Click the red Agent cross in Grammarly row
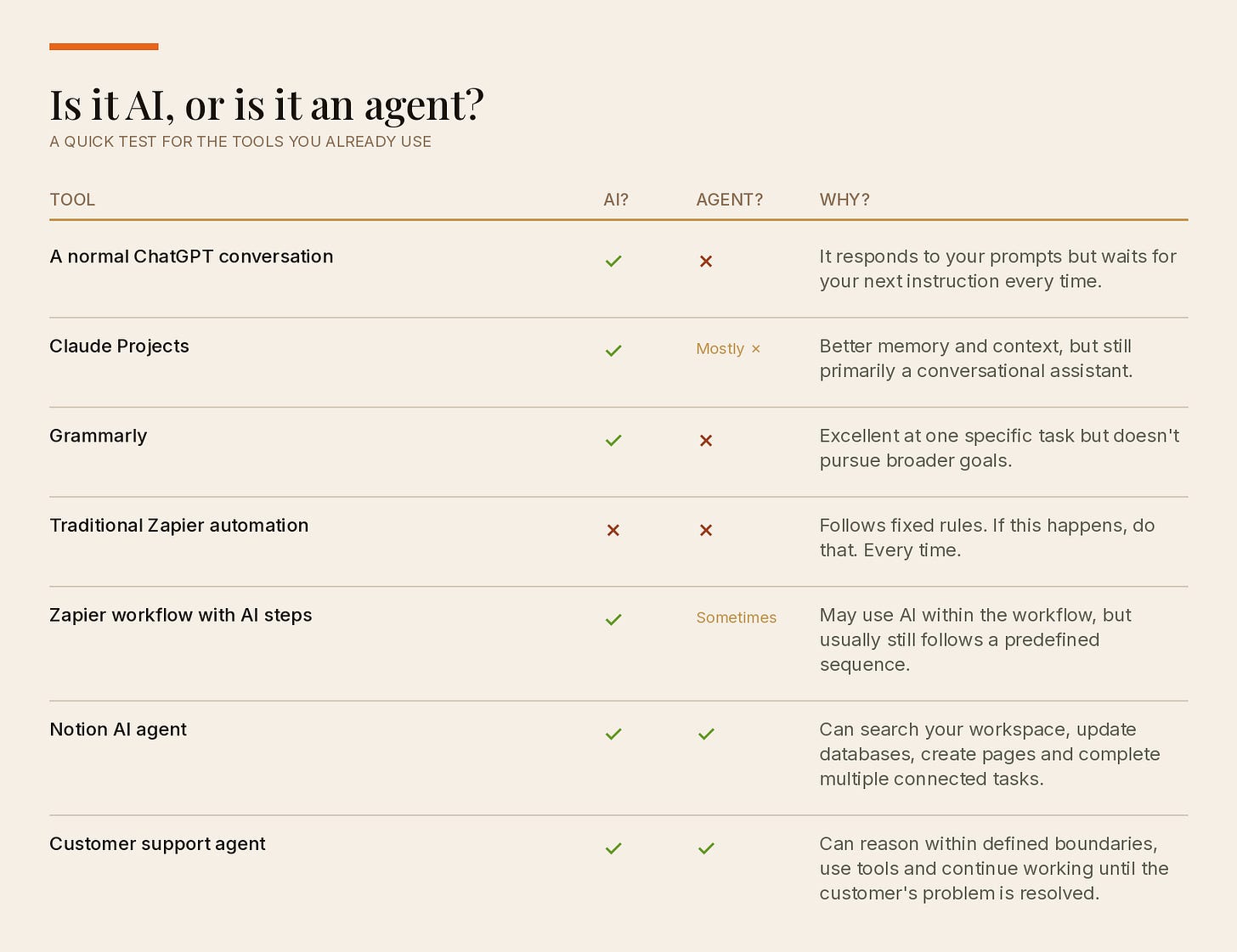Viewport: 1237px width, 952px height. point(706,440)
